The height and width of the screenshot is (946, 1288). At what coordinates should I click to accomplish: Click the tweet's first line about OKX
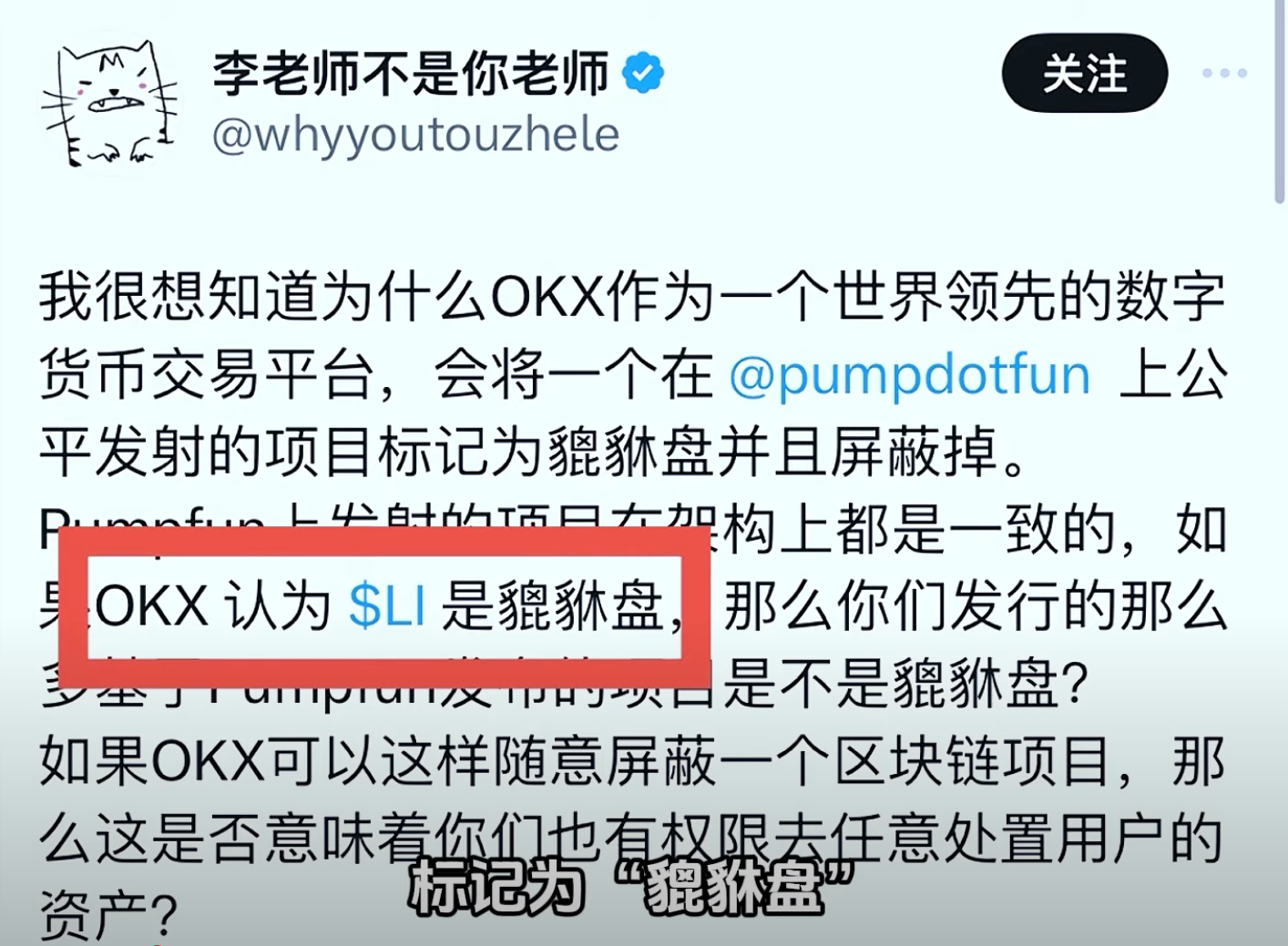(x=631, y=297)
